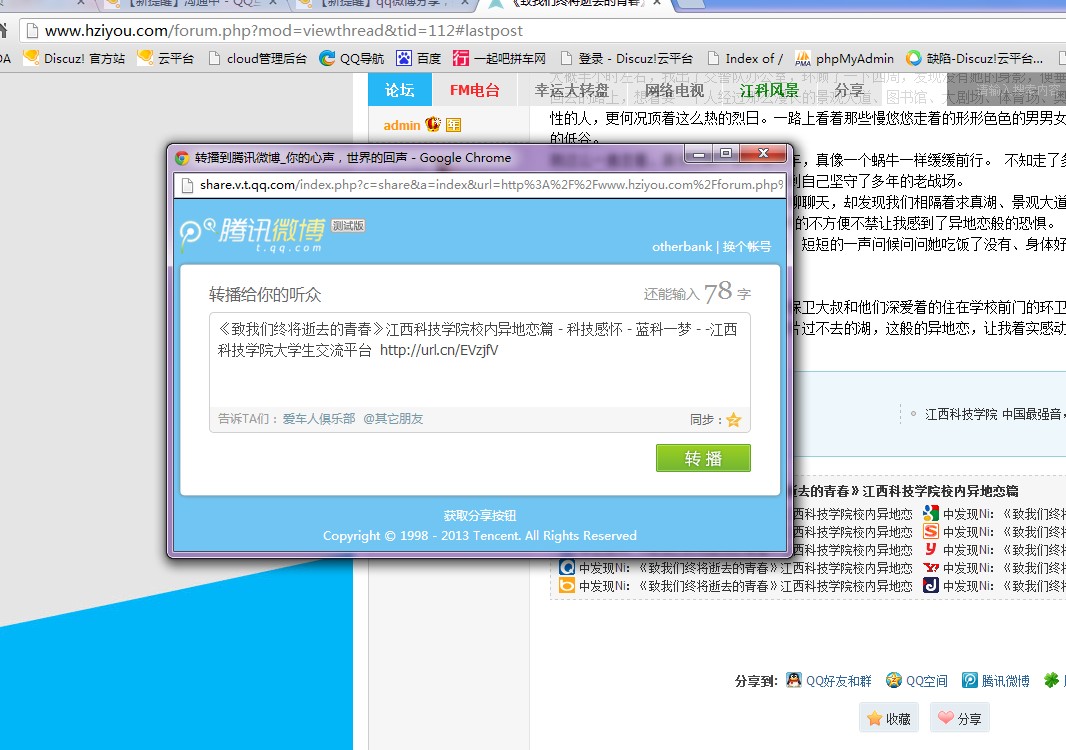Open the 百度 bookmark
Screen dimensions: 1066x750
(419, 58)
